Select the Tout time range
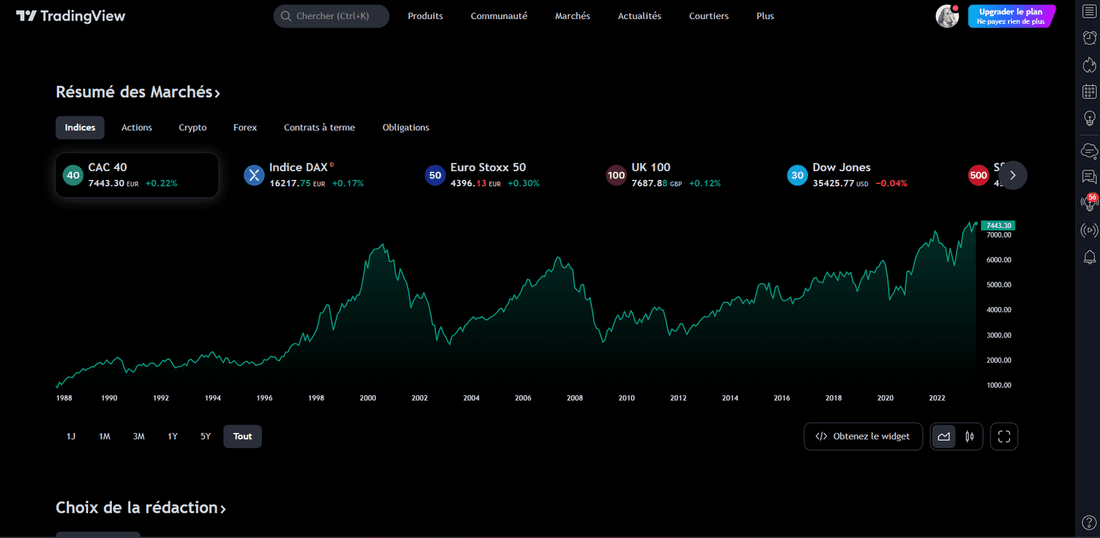This screenshot has width=1100, height=538. coord(243,436)
